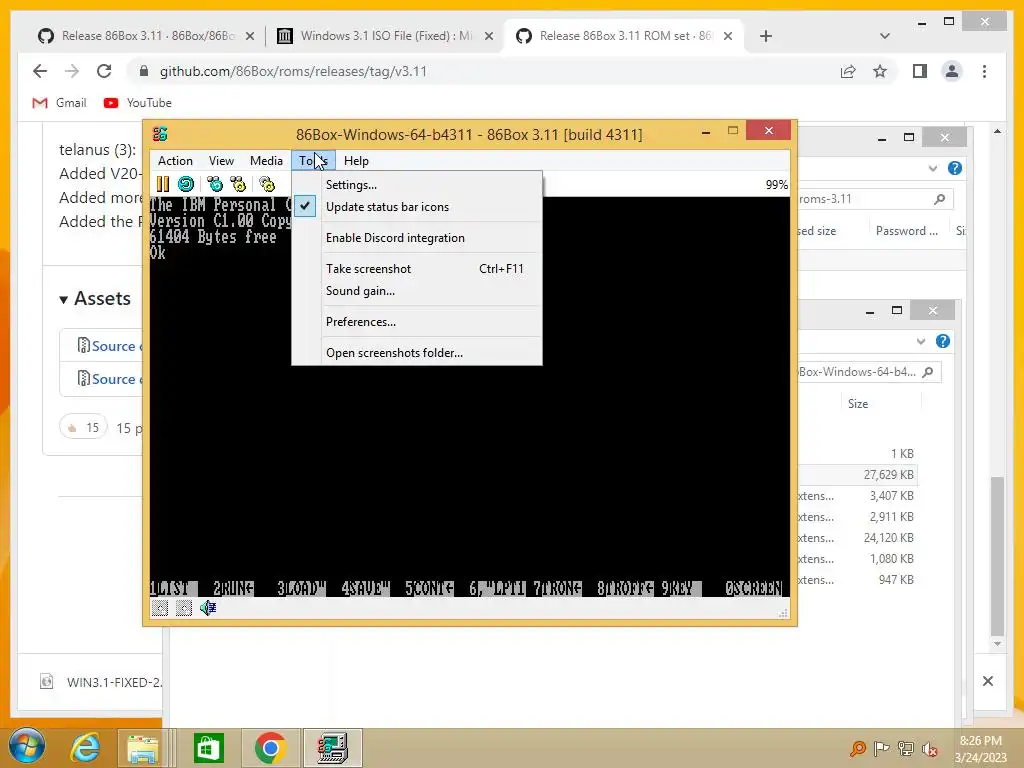Reload the GitHub page
Screen dimensions: 1024x768
104,71
